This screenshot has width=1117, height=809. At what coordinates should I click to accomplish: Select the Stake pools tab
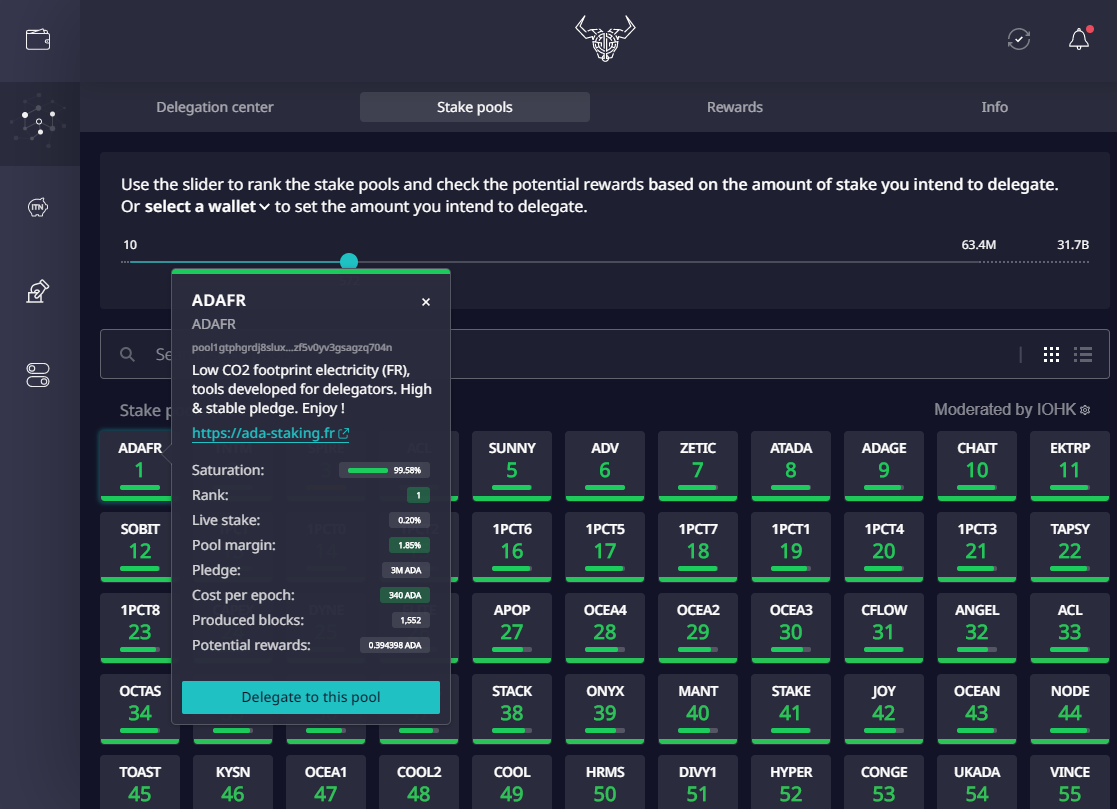click(474, 107)
